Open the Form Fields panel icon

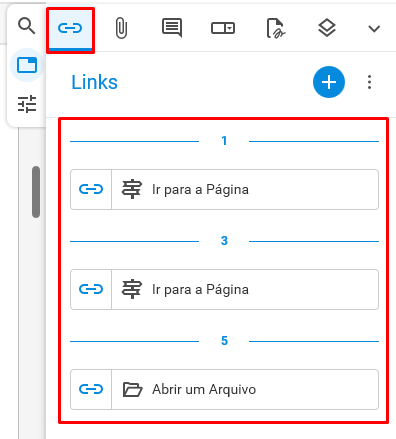[x=223, y=28]
